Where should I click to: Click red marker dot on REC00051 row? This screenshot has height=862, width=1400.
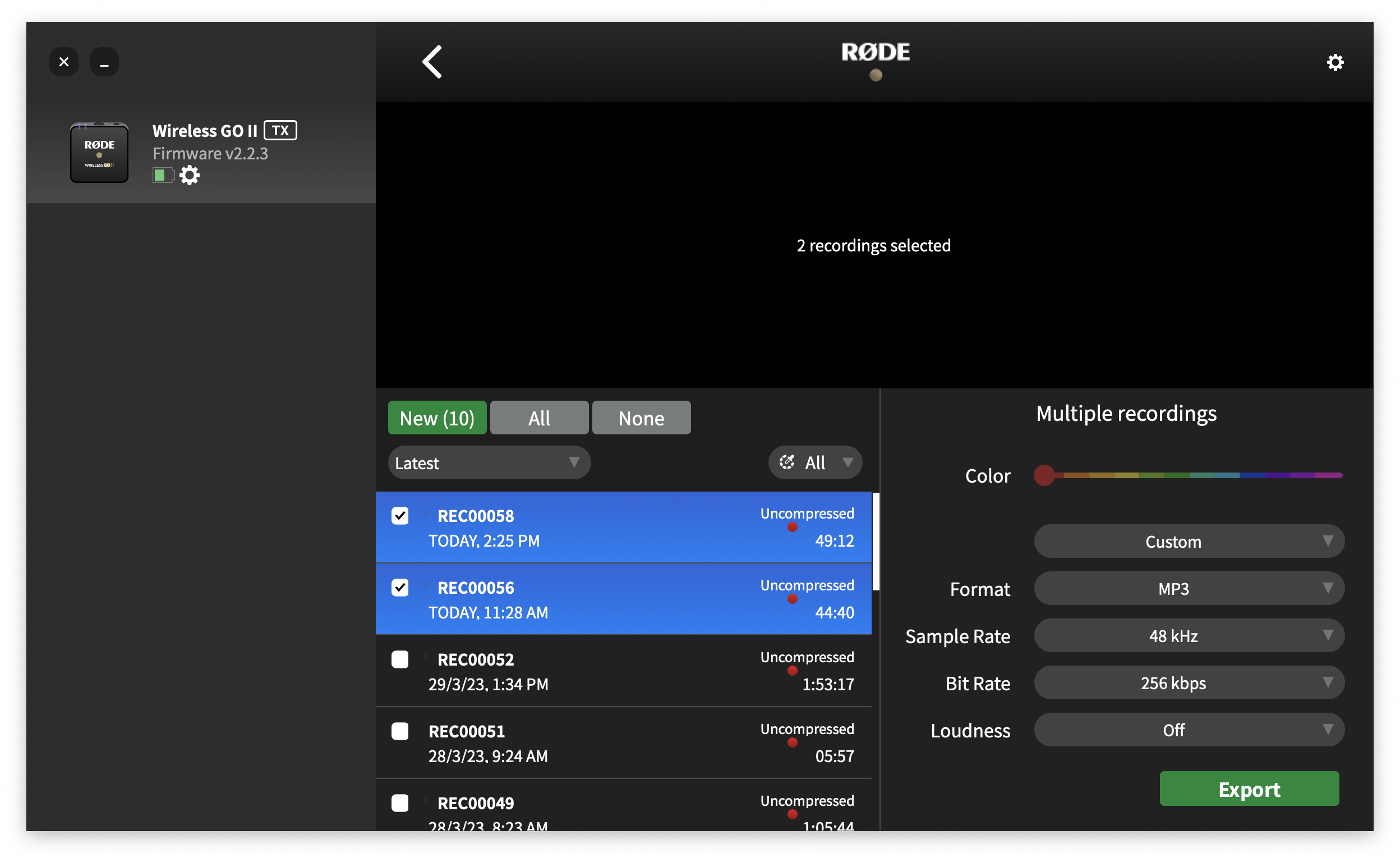(x=793, y=743)
